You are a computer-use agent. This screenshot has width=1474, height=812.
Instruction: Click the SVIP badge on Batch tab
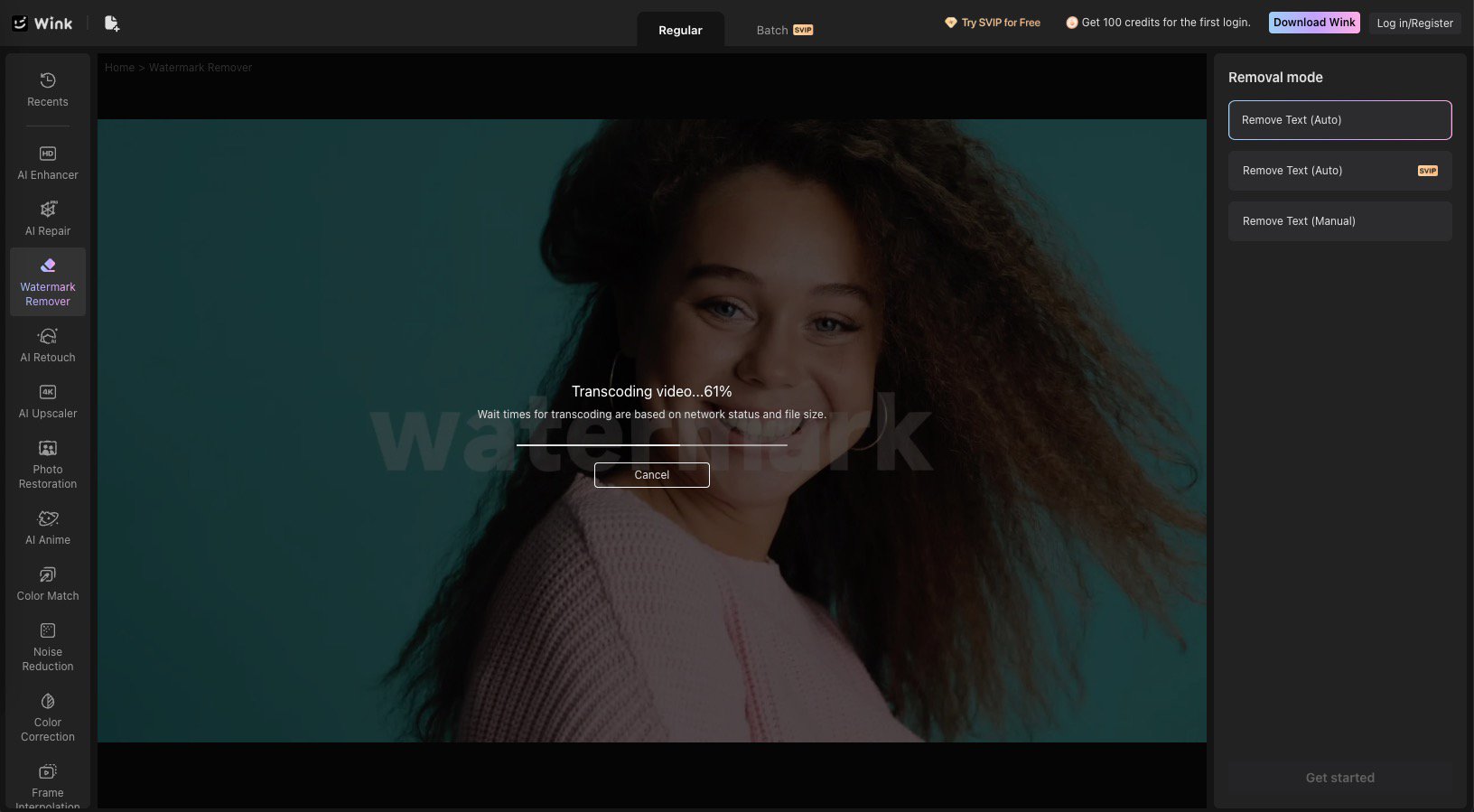pos(803,30)
